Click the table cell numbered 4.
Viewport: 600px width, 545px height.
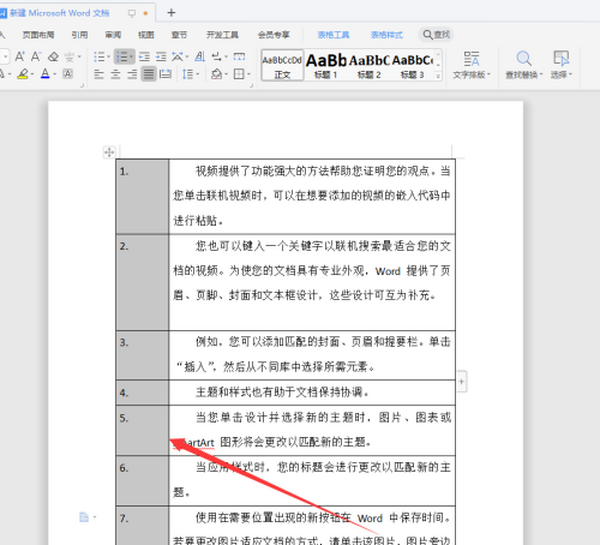pos(142,393)
